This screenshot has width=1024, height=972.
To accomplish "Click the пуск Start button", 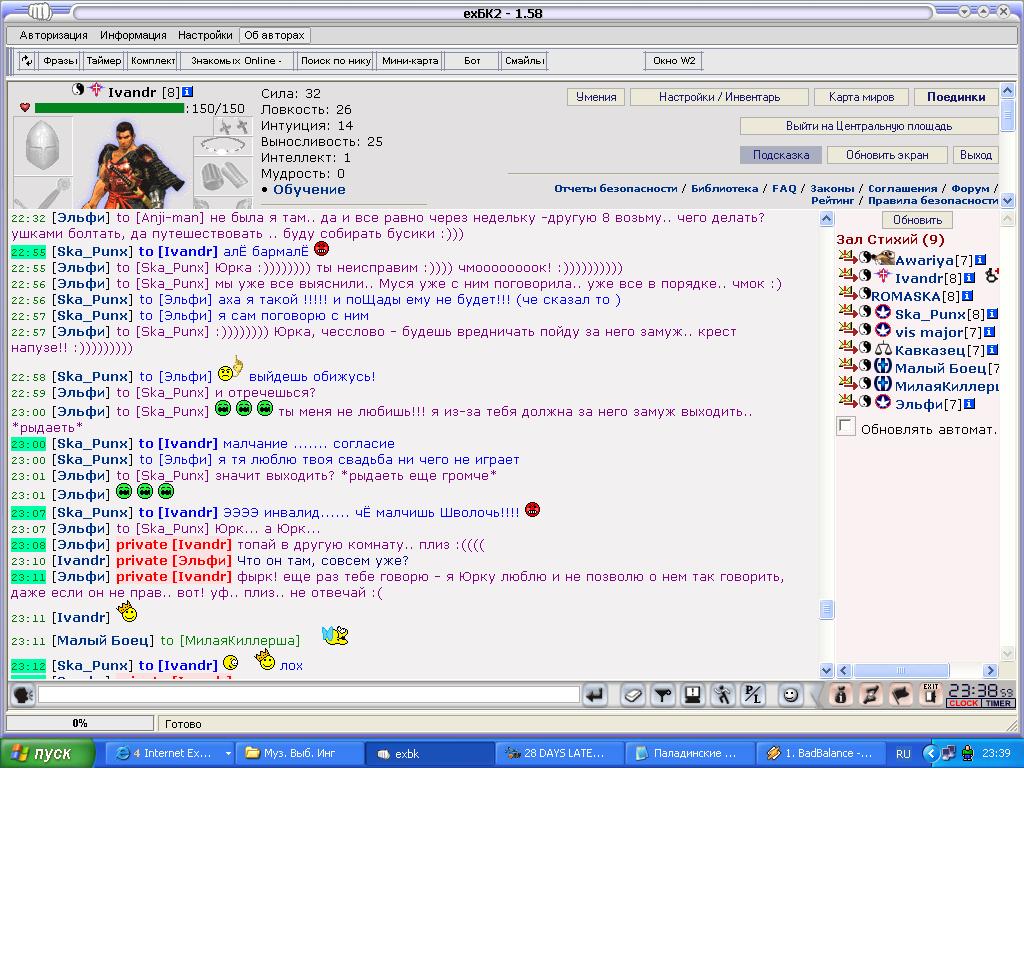I will [47, 753].
